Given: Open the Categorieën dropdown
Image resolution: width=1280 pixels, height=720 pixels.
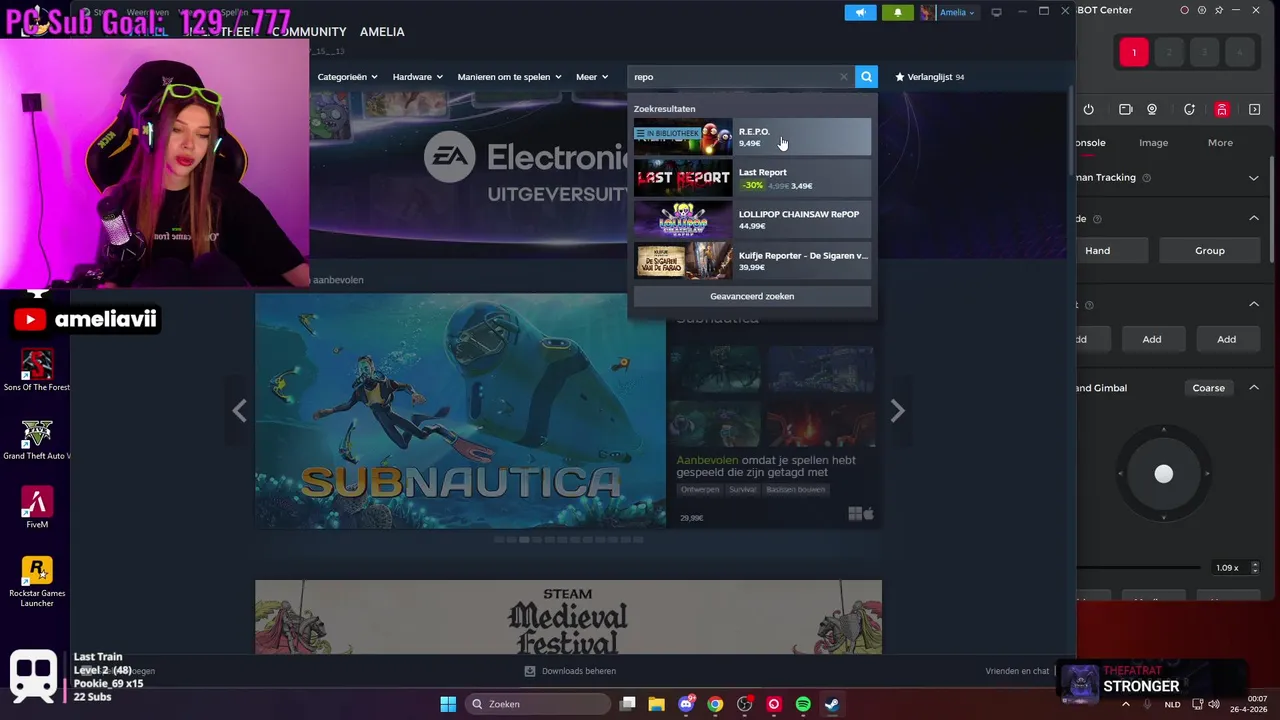Looking at the screenshot, I should point(347,77).
